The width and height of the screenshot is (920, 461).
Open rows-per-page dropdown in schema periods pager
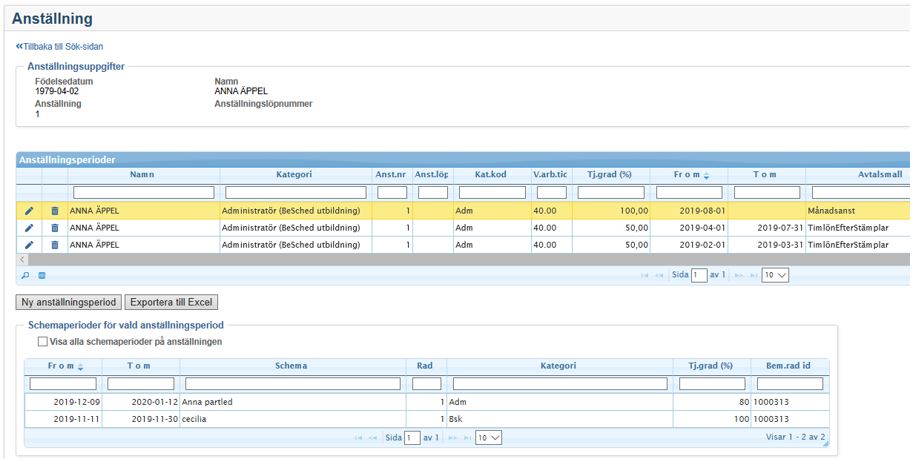tap(488, 437)
